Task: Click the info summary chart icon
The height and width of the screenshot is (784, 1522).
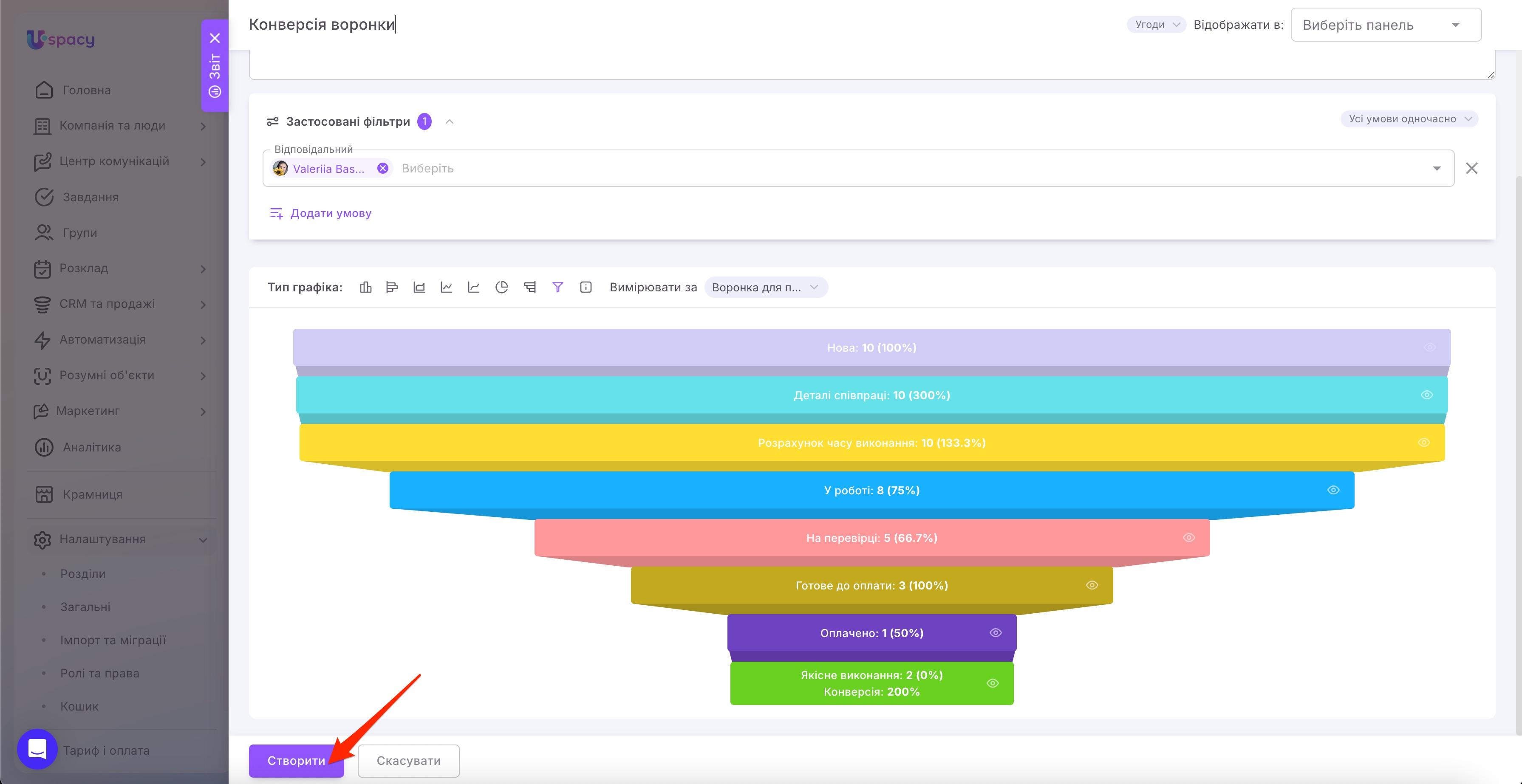Action: [586, 288]
